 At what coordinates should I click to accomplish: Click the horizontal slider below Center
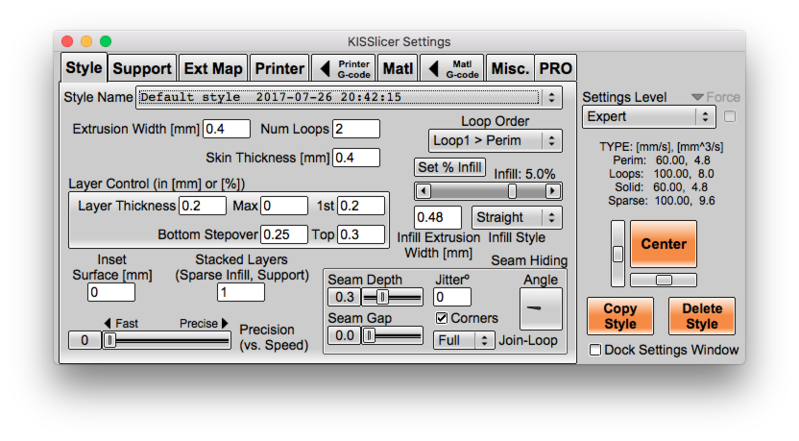[x=663, y=280]
